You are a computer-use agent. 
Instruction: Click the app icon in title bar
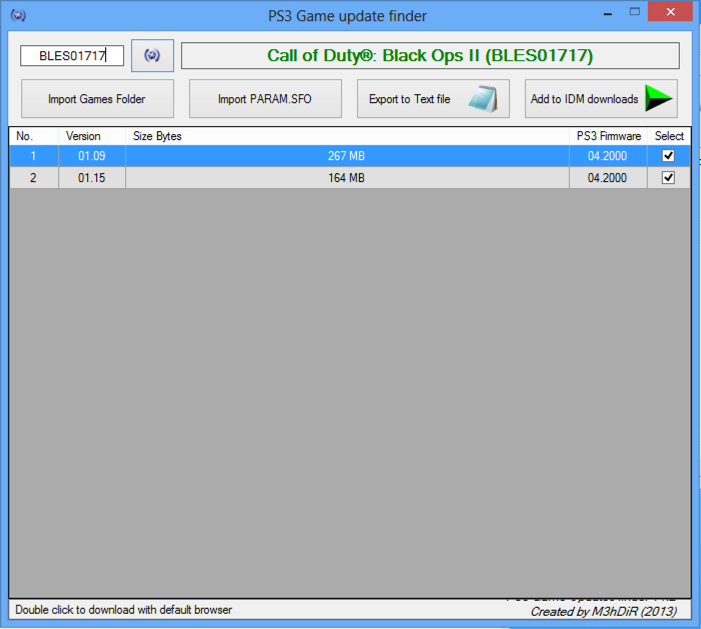[18, 15]
